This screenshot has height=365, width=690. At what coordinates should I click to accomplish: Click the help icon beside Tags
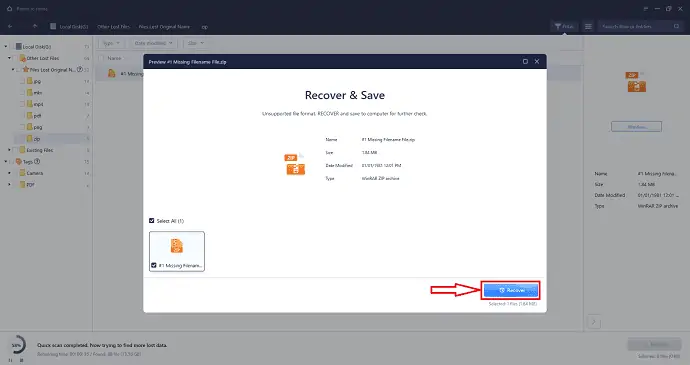tap(37, 161)
